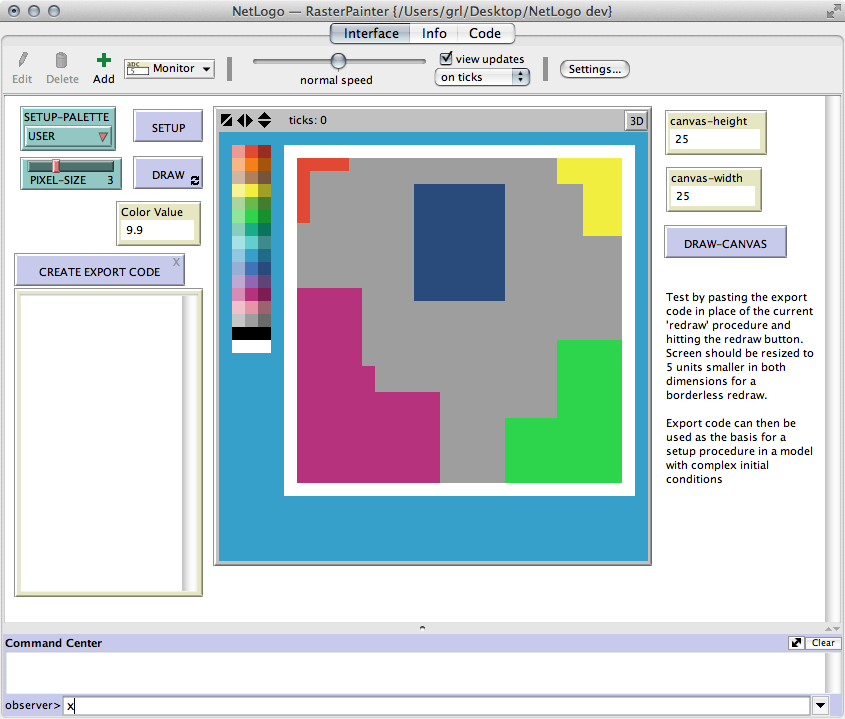Pop out the Command Center with arrow icon
845x719 pixels.
coord(795,643)
